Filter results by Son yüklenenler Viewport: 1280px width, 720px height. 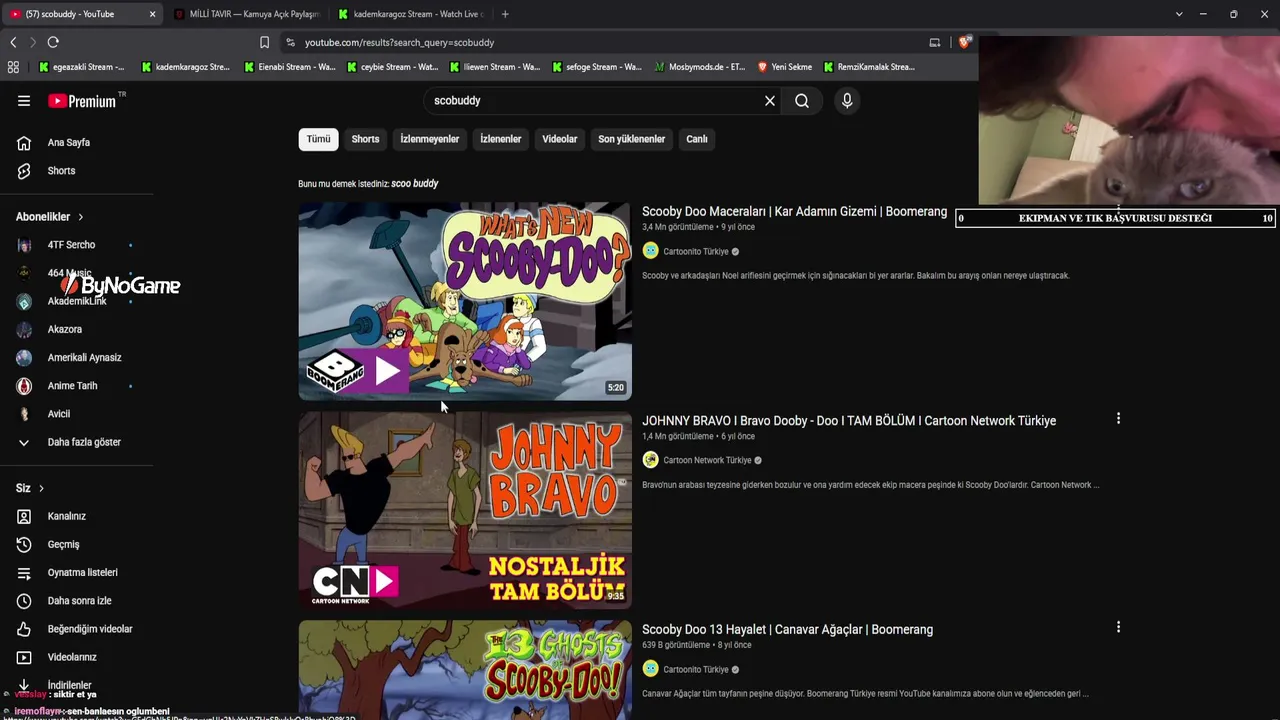coord(632,139)
